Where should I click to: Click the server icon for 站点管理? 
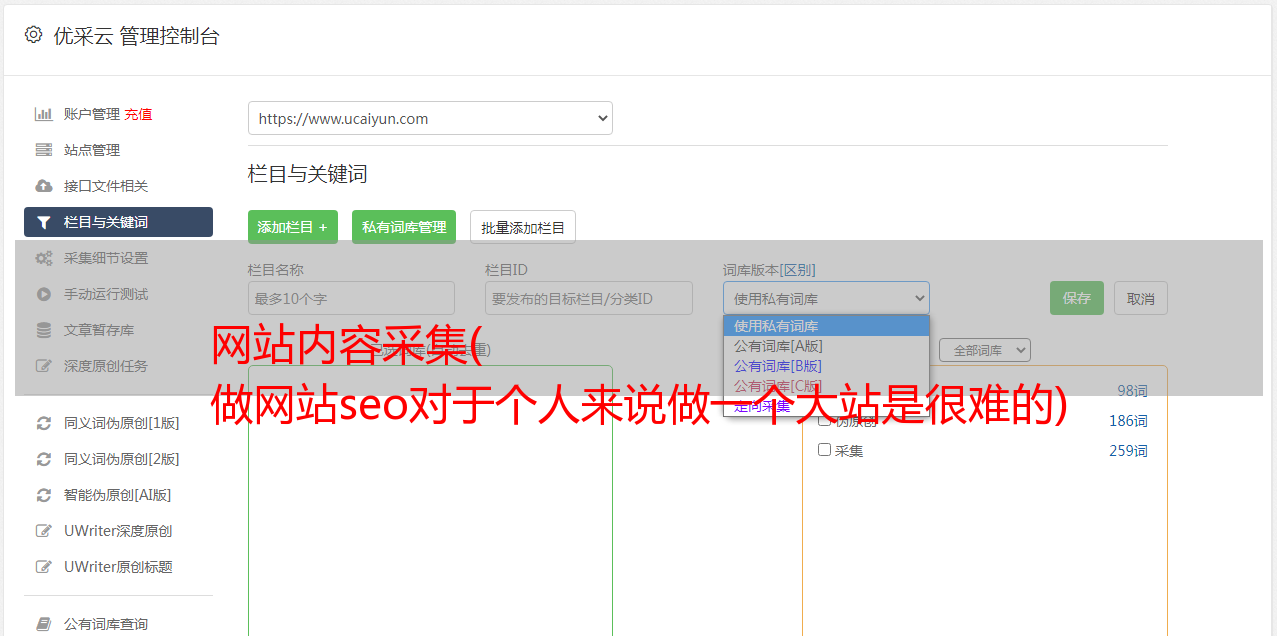pyautogui.click(x=44, y=150)
